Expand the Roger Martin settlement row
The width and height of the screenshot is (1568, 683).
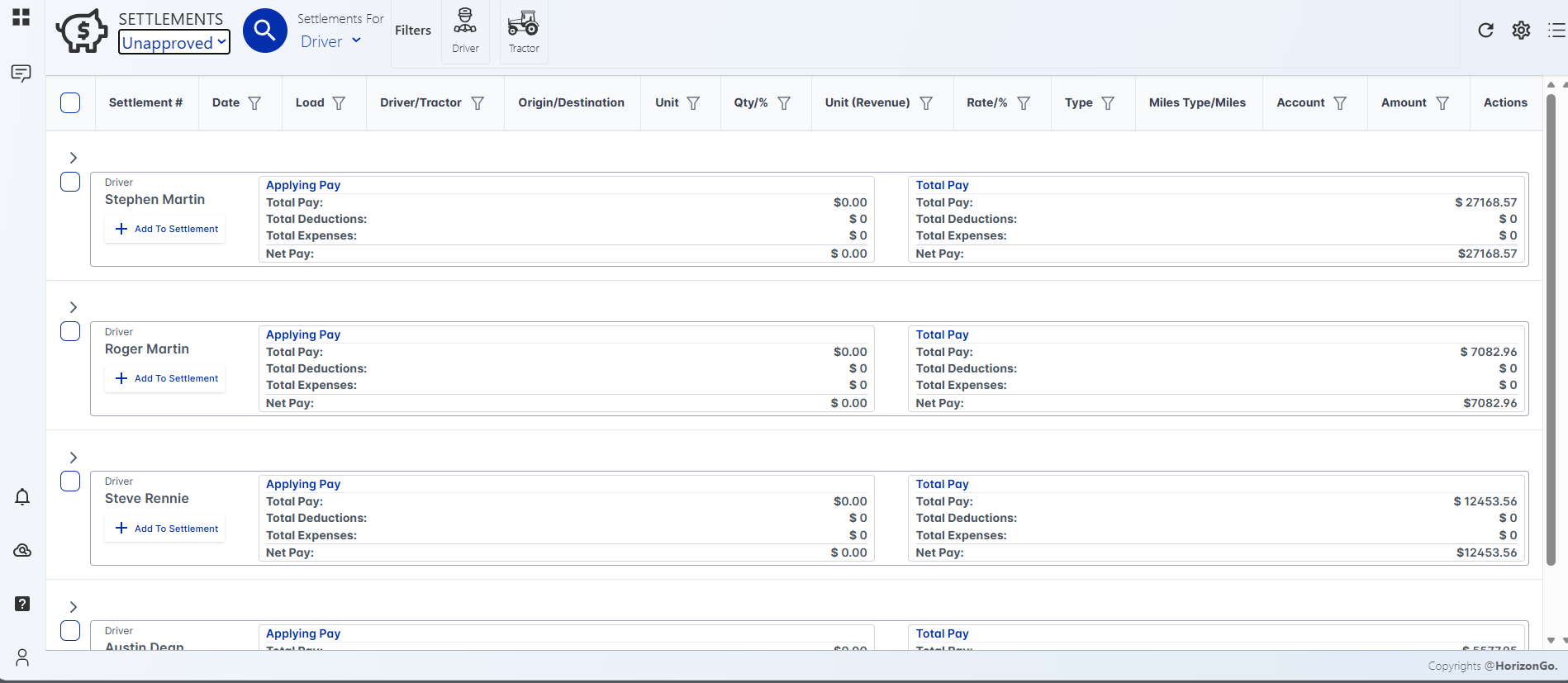coord(74,307)
